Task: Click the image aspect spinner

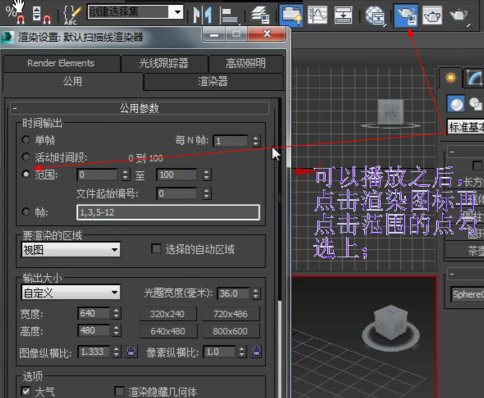Action: pyautogui.click(x=116, y=351)
